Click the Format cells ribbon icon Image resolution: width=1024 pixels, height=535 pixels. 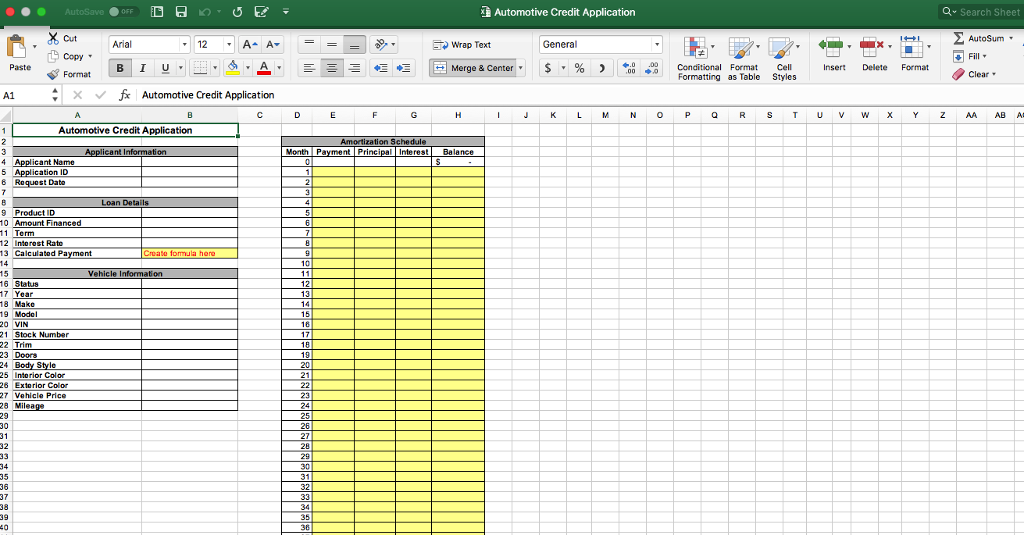pyautogui.click(x=912, y=46)
